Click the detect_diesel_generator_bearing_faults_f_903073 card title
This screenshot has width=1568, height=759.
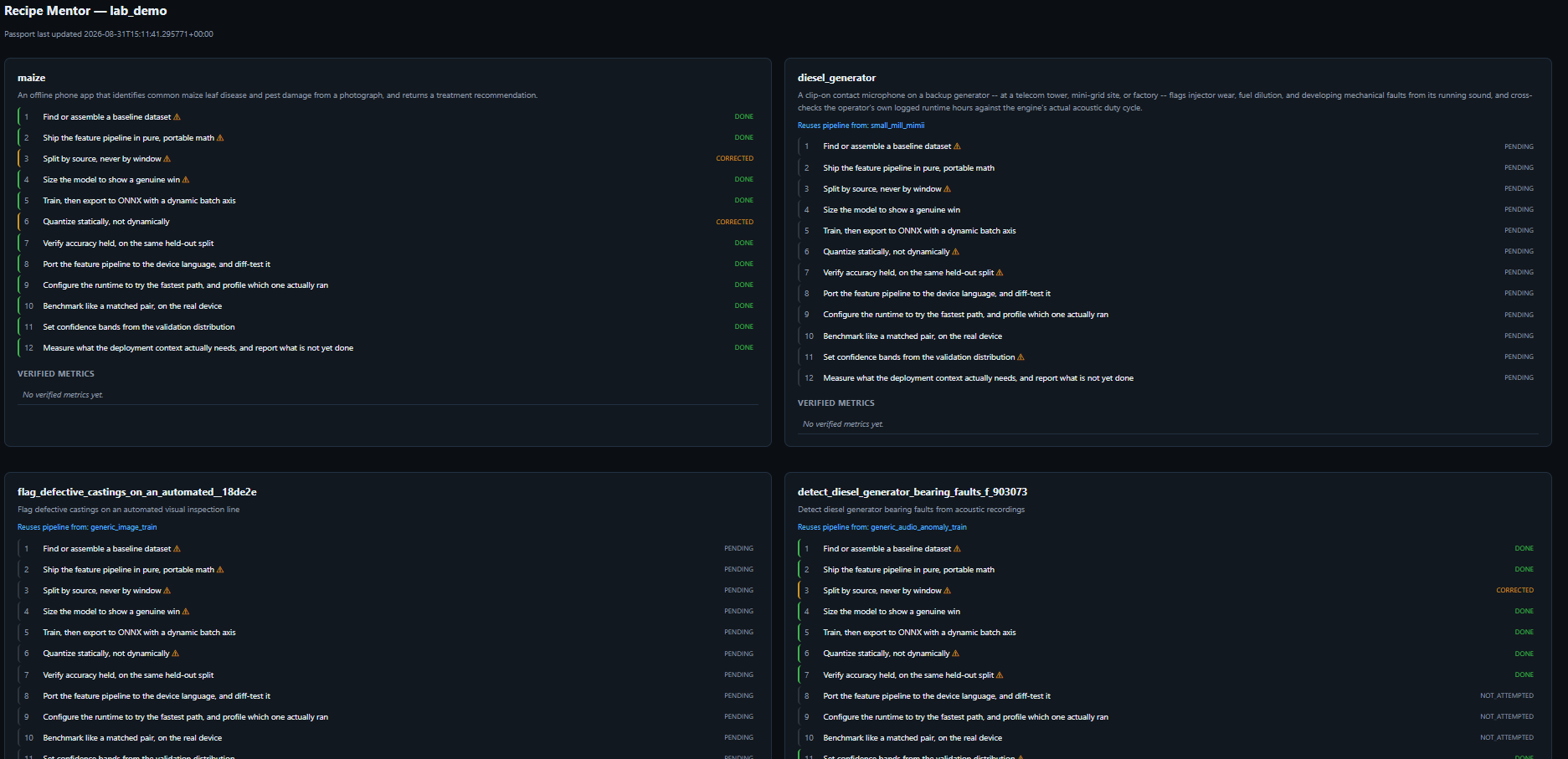point(912,492)
